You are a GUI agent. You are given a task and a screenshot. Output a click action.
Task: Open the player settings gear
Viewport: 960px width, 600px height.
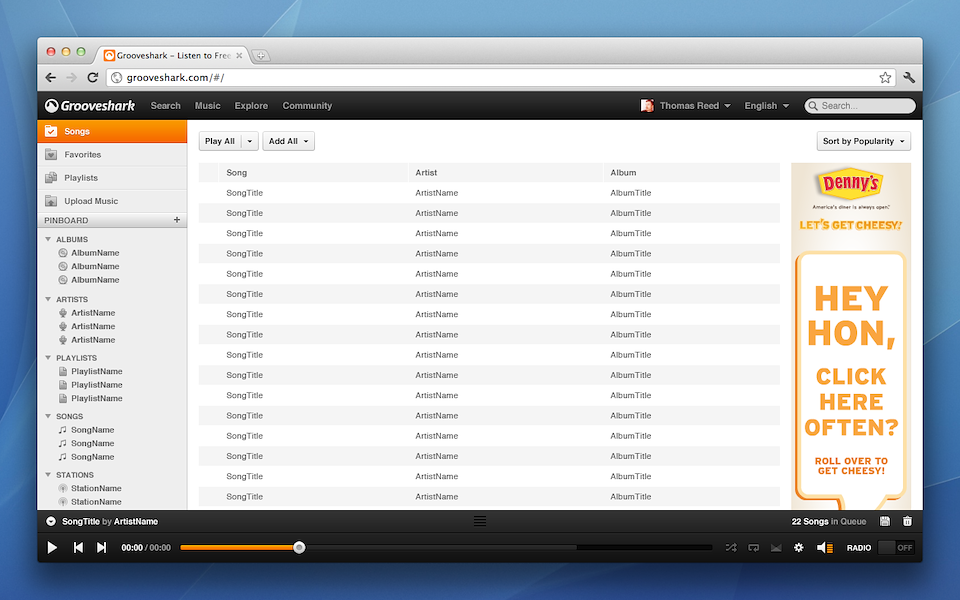pos(798,548)
